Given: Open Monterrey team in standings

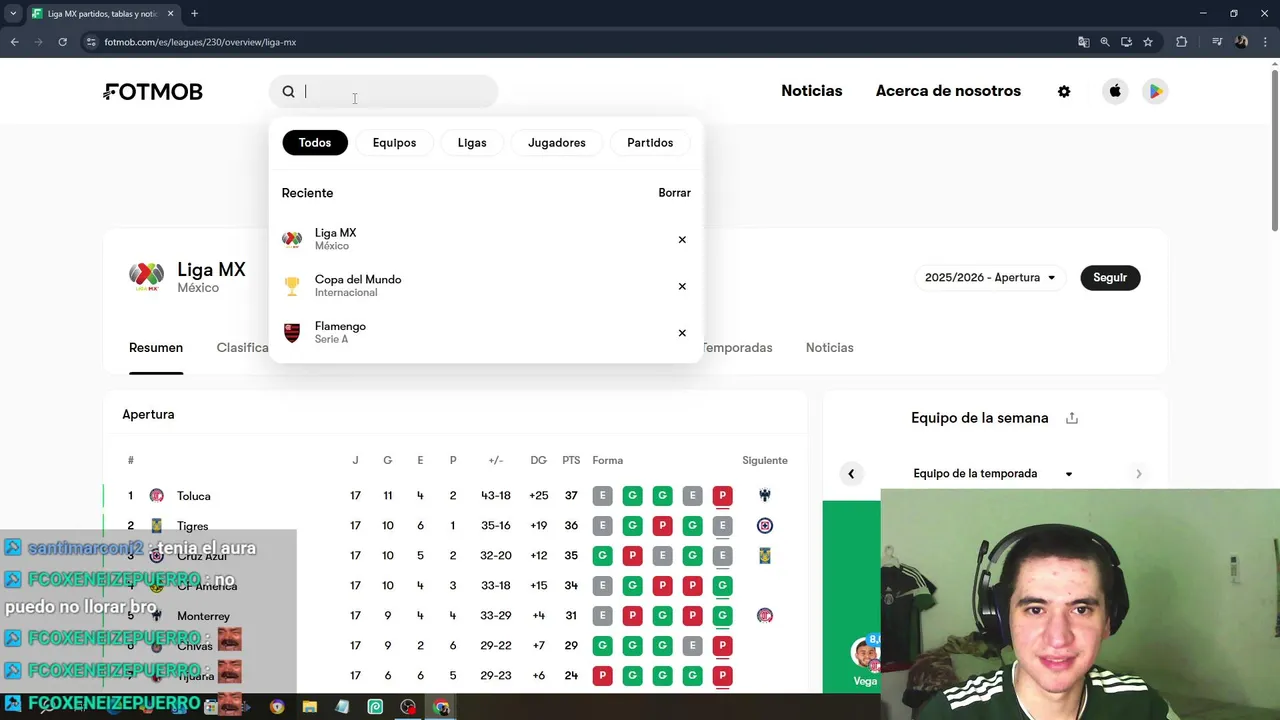Looking at the screenshot, I should pos(203,616).
